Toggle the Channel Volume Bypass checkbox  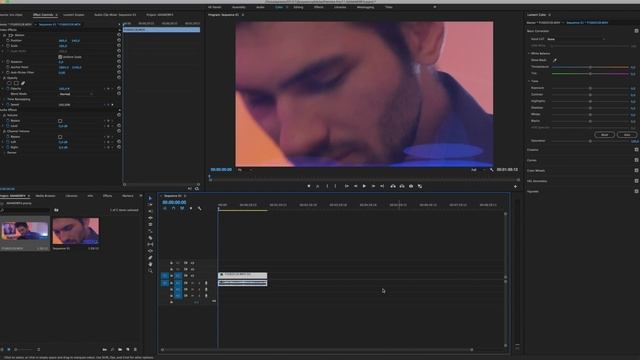tap(60, 137)
